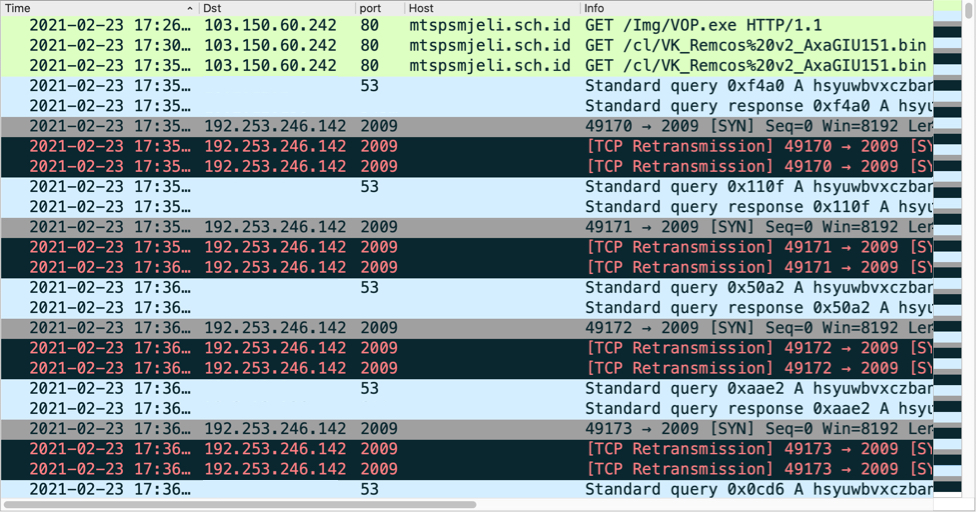
Task: Select the 49172 → 2009 [SYN] packet
Action: click(x=467, y=328)
